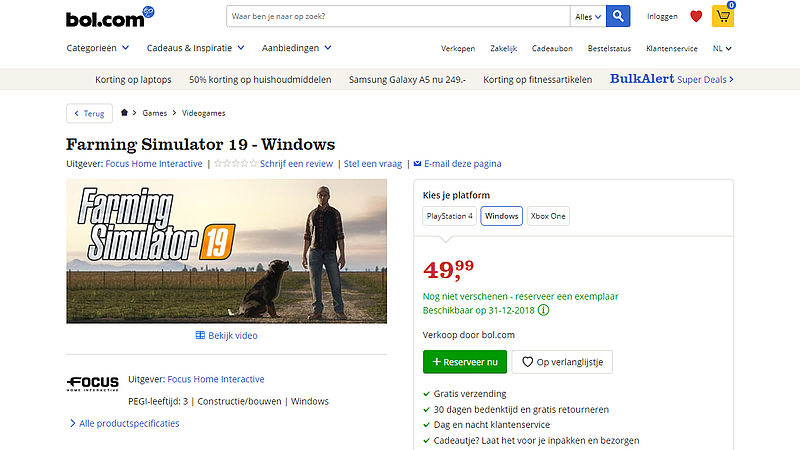Open the yellow shopping cart
This screenshot has width=800, height=450.
point(723,16)
